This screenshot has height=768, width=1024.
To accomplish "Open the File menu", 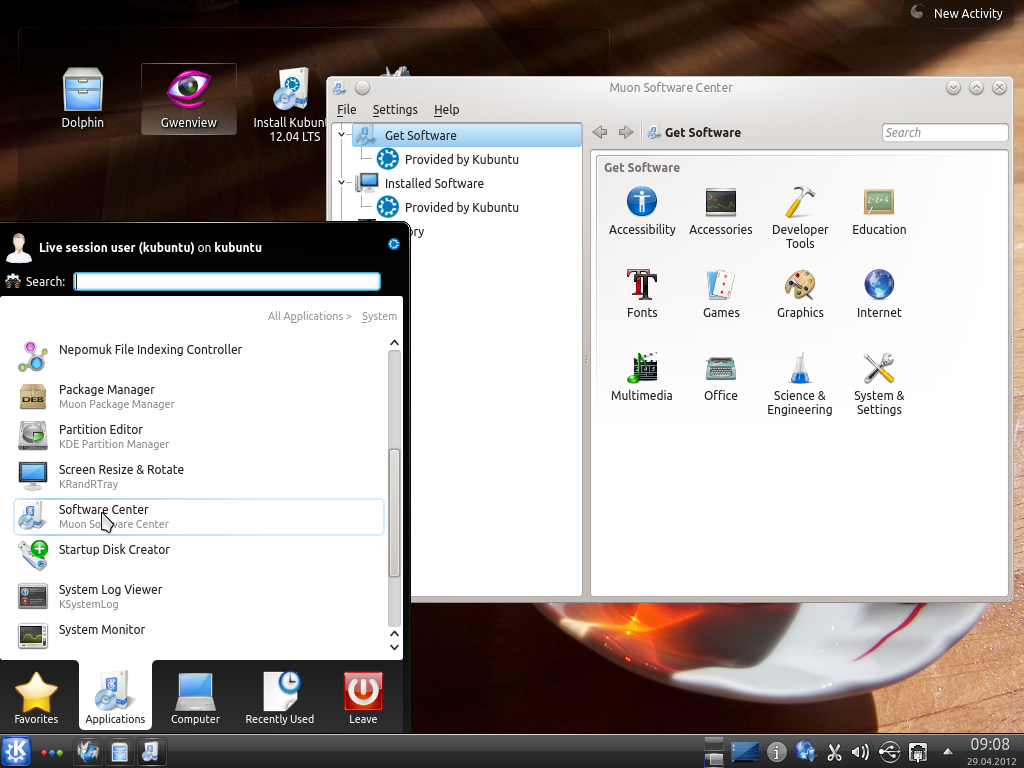I will [346, 110].
